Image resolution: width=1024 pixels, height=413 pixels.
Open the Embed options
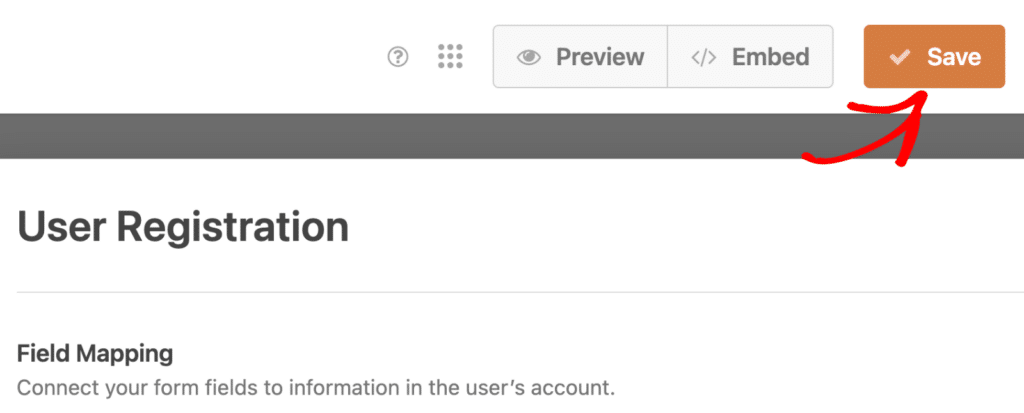[750, 56]
